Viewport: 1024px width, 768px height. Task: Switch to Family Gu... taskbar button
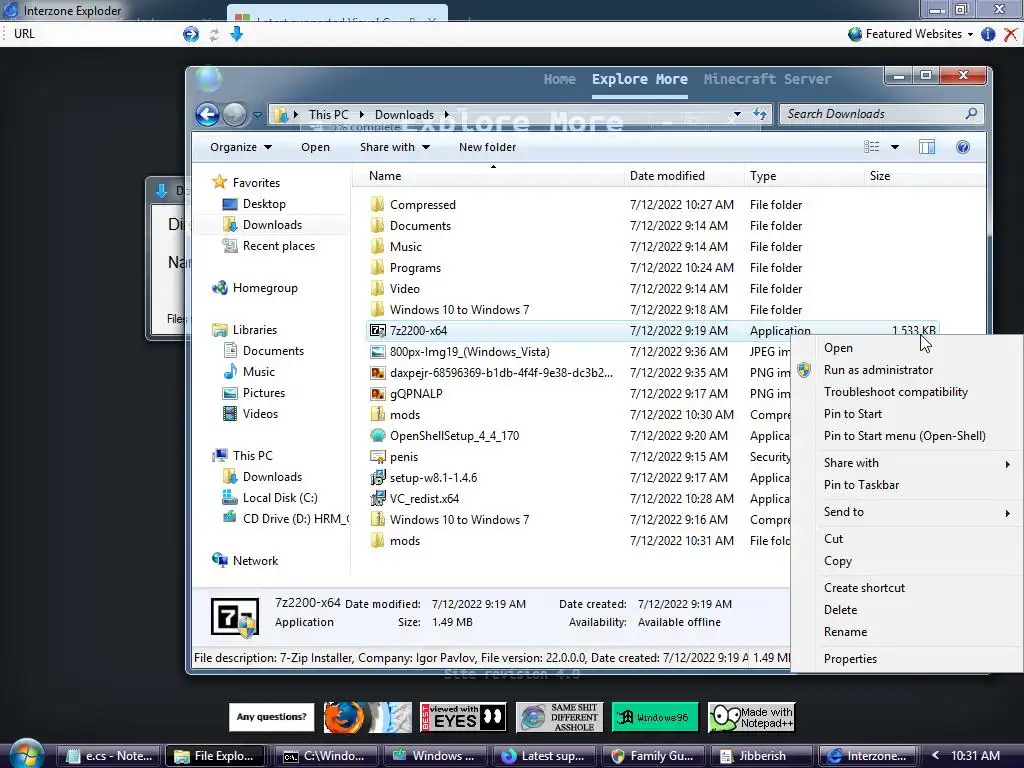652,756
